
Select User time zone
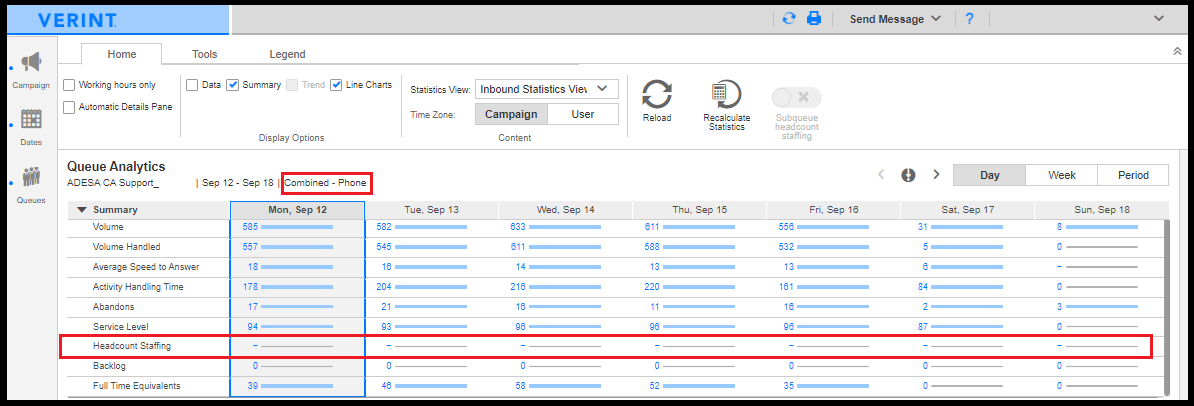(583, 114)
